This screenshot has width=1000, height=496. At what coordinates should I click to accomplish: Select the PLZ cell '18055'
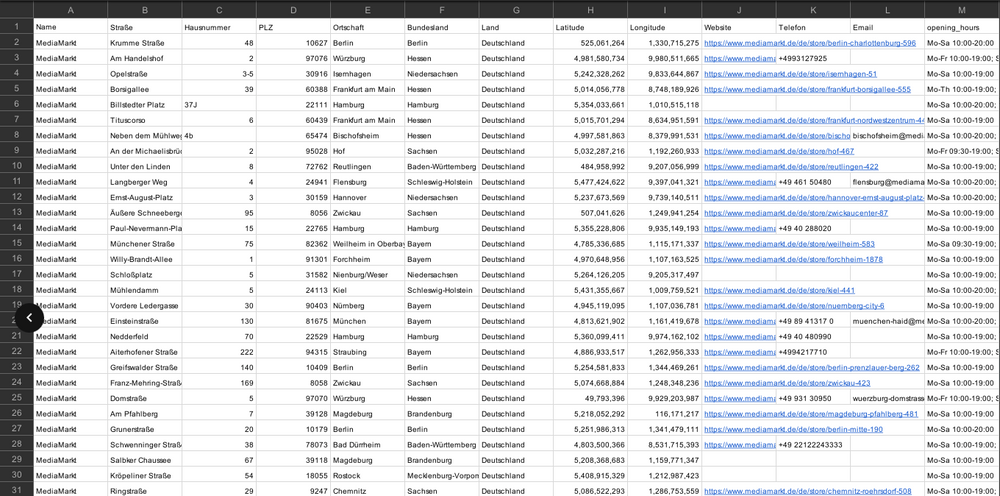[x=293, y=476]
